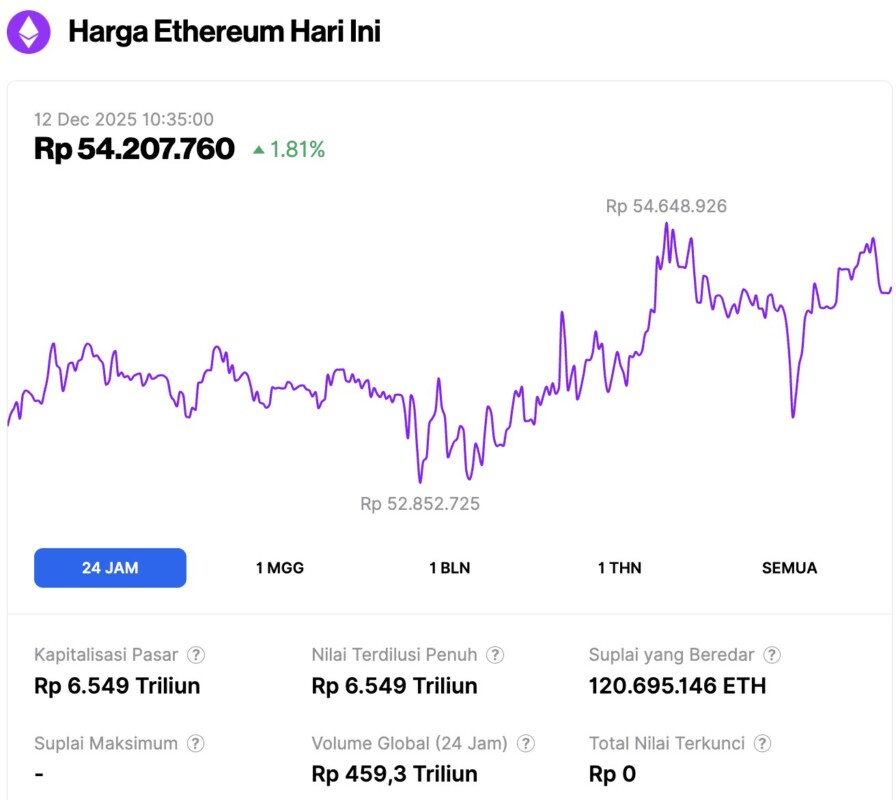Switch to the 1 BLN chart range
This screenshot has height=800, width=896.
[450, 568]
